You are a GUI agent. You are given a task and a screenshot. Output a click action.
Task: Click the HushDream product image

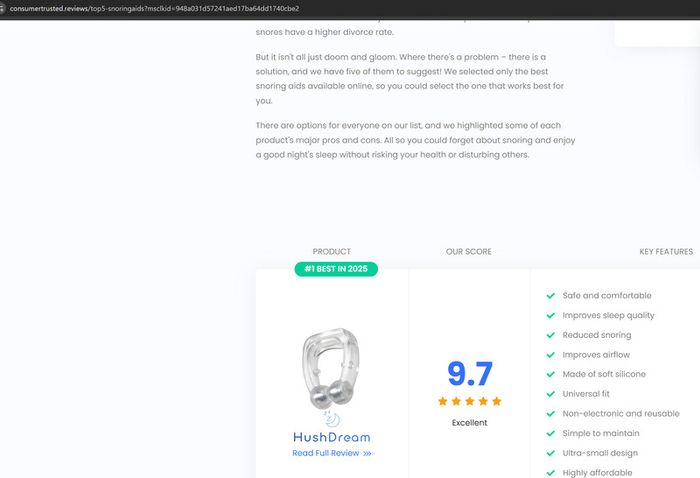click(331, 368)
